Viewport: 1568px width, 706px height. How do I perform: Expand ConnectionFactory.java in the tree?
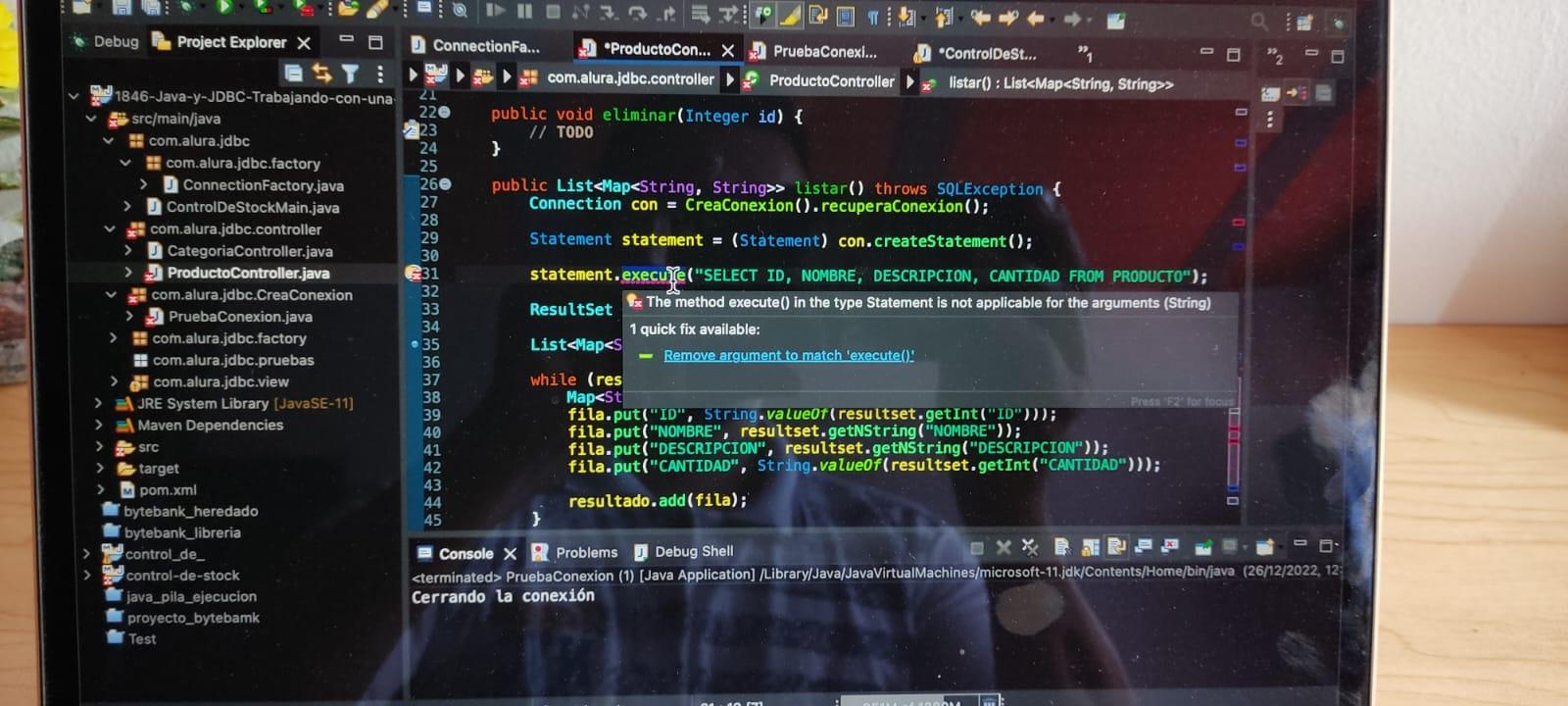(144, 184)
